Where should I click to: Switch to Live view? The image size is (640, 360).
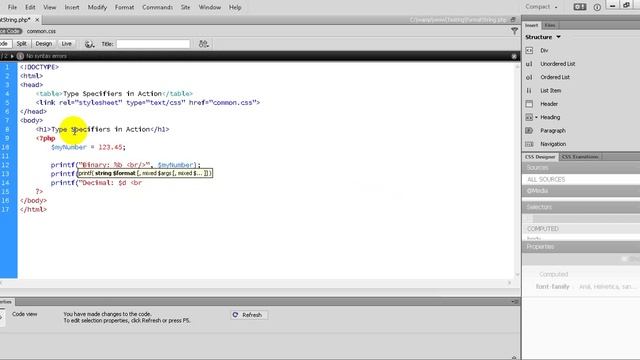point(67,44)
